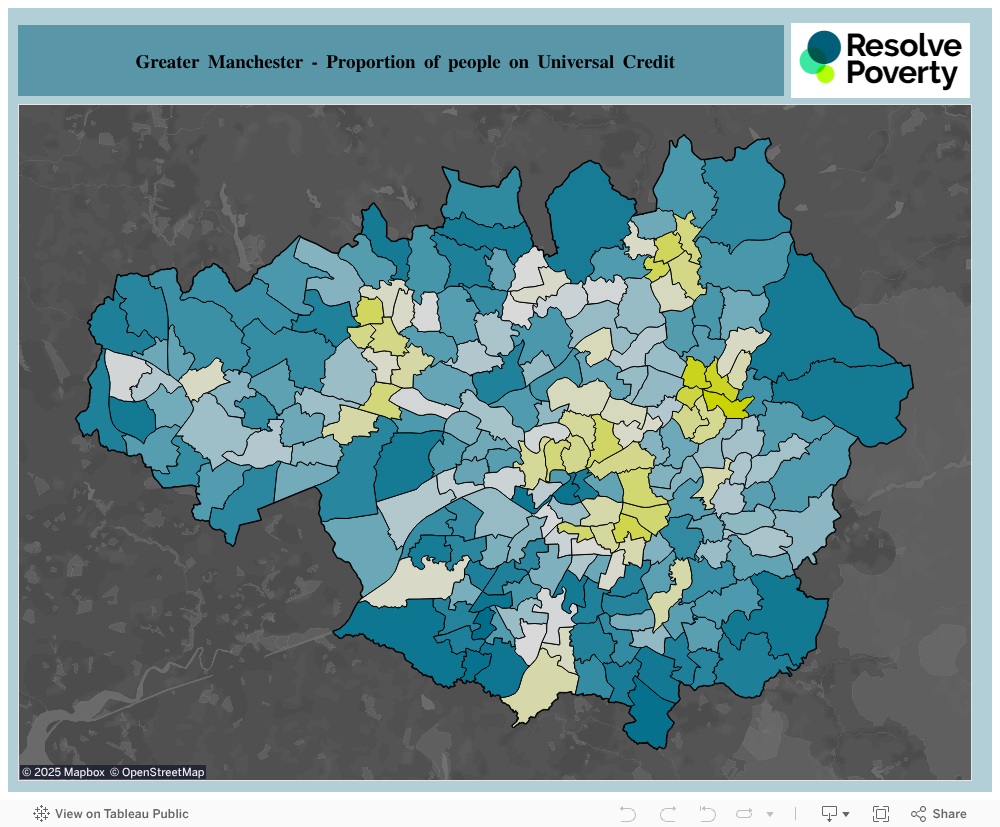Image resolution: width=1000 pixels, height=827 pixels.
Task: Expand the refresh options dropdown arrow
Action: pyautogui.click(x=770, y=814)
